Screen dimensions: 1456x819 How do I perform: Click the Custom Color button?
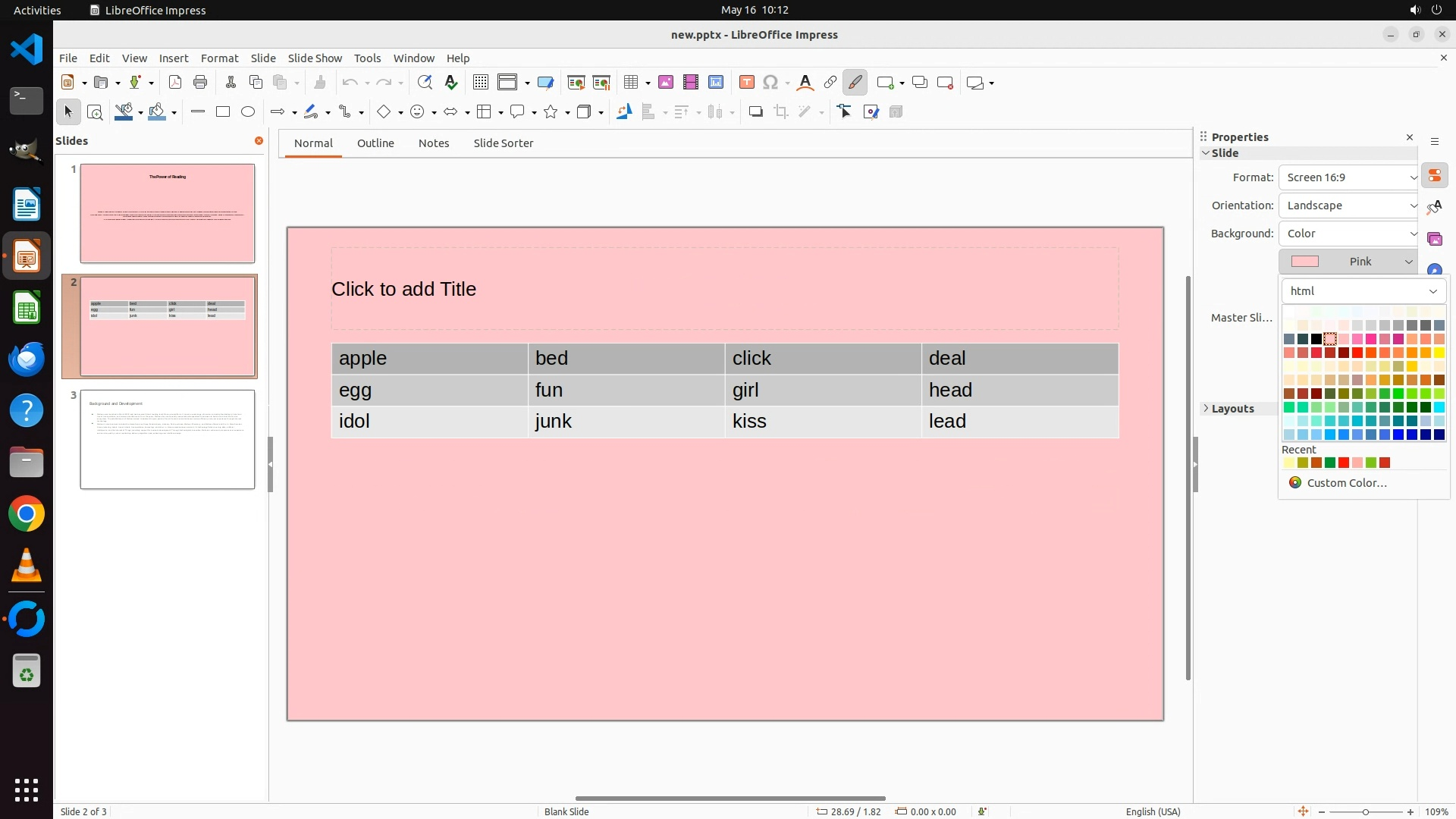click(1346, 483)
